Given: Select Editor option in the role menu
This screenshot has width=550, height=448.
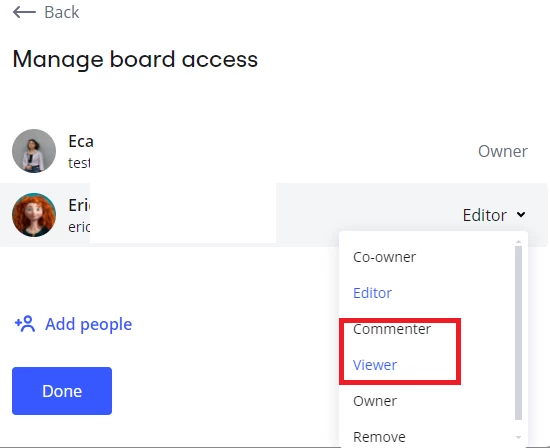Looking at the screenshot, I should [372, 293].
